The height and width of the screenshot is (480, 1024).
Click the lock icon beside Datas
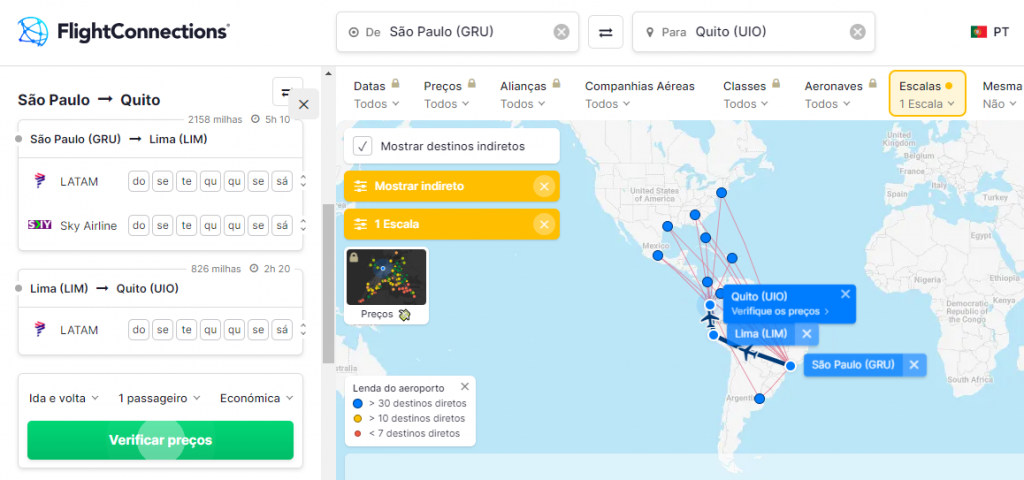[x=395, y=84]
